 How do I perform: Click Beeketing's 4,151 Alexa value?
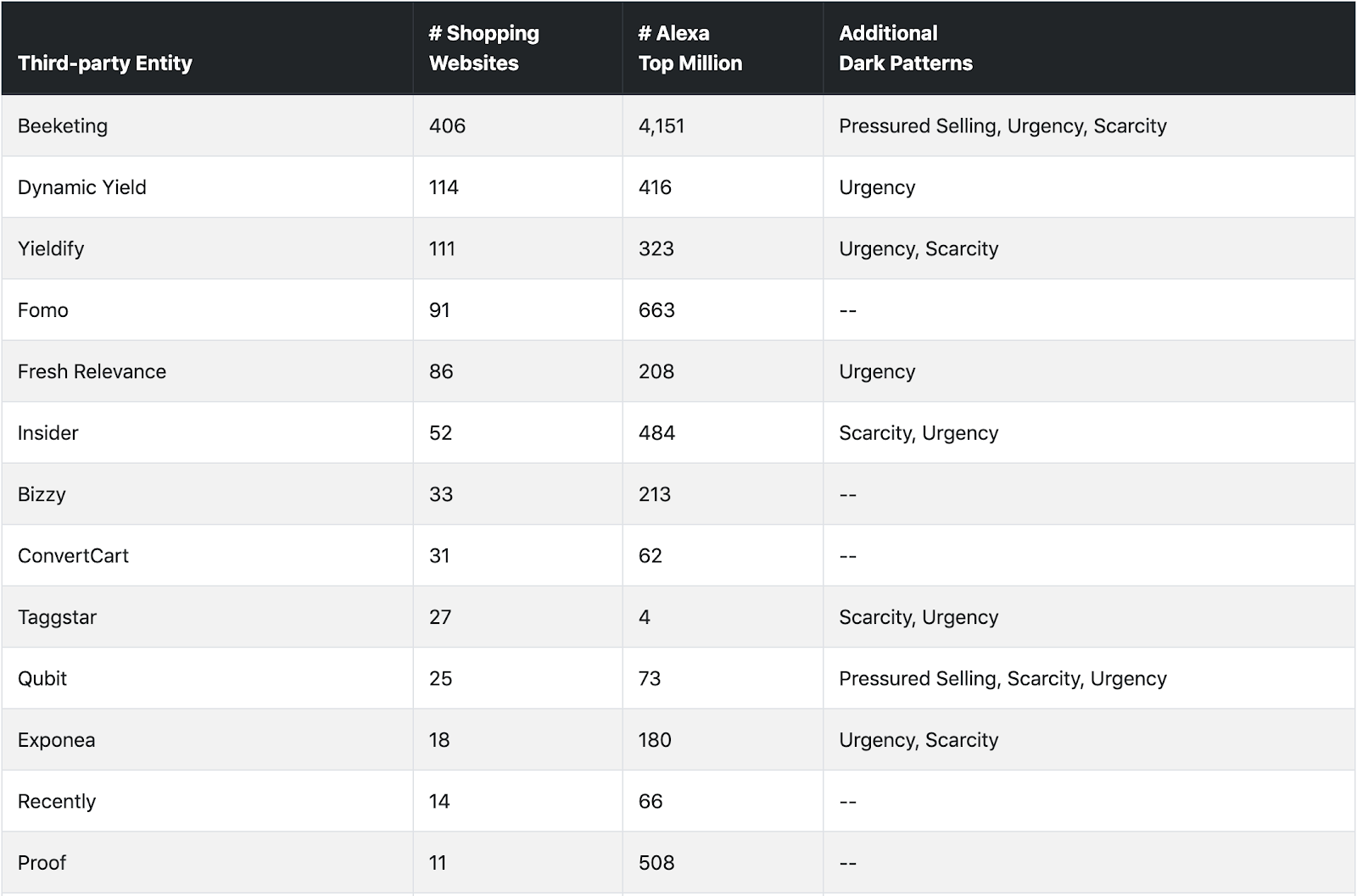[662, 126]
